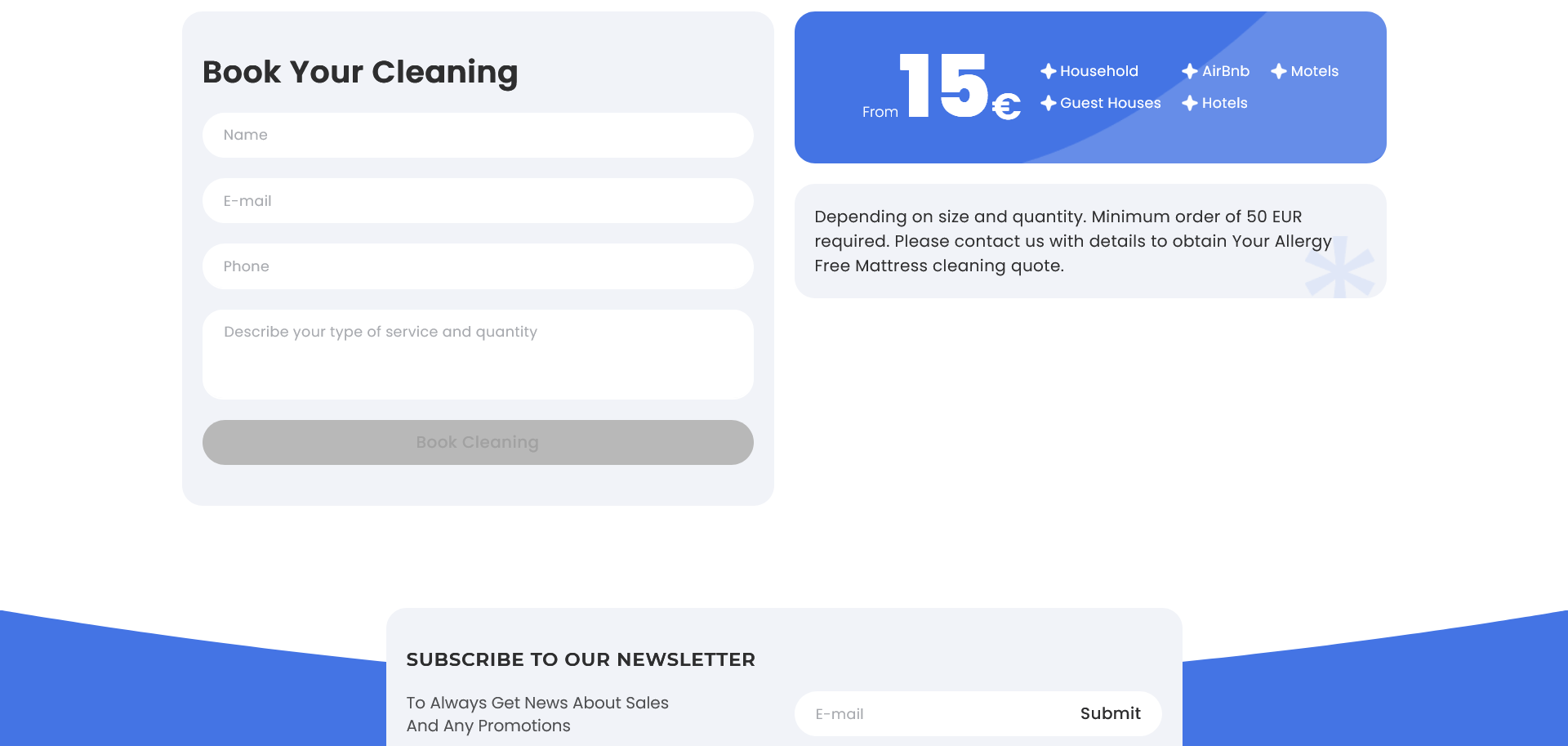Click the asterisk decoration in note box
1568x746 pixels.
click(1339, 269)
